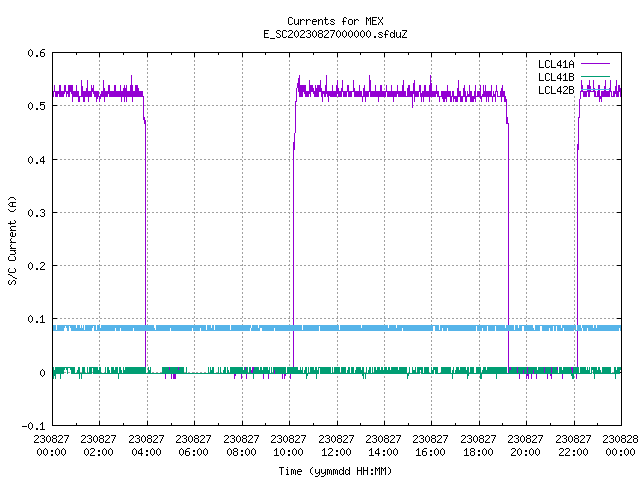Click the LCL41A falling edge near 04:00

tap(145, 245)
